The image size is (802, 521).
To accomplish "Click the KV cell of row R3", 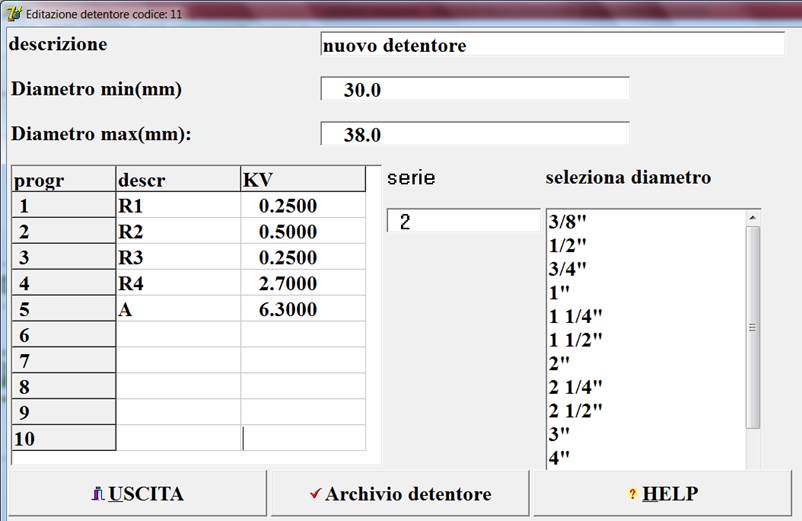I will [x=303, y=257].
